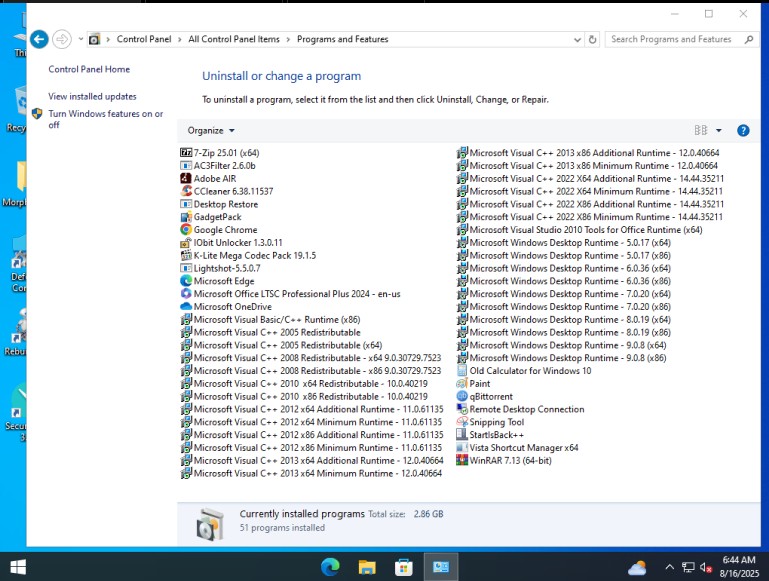Click the IObit Unlocker icon
Screen dimensions: 769x581
pos(186,242)
